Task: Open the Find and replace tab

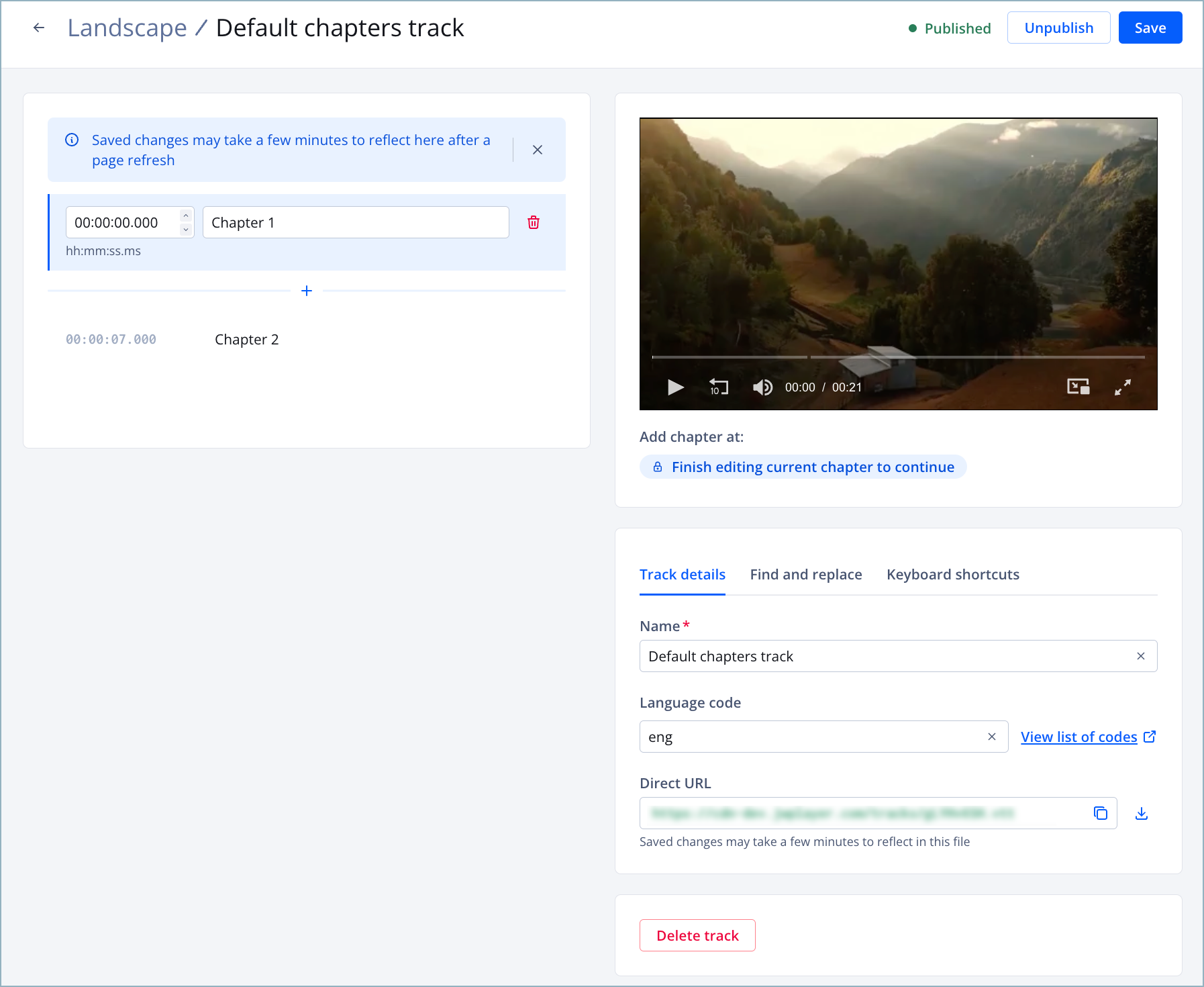Action: [x=806, y=575]
